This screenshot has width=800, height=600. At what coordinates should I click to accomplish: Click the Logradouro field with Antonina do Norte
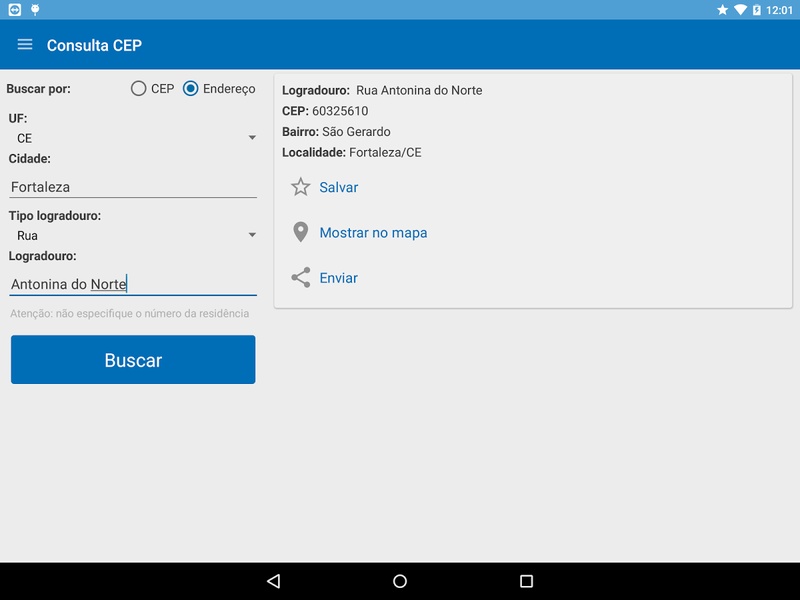click(133, 284)
